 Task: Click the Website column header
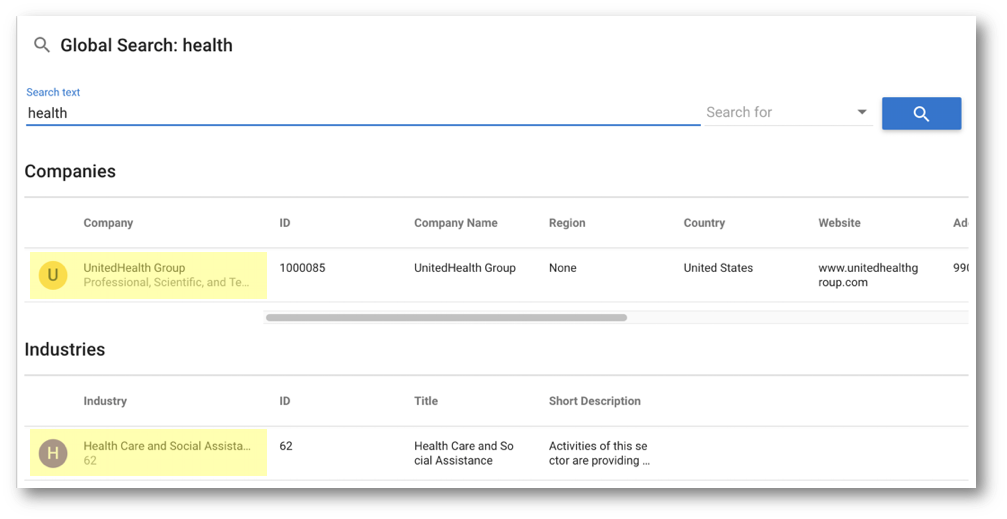tap(839, 223)
